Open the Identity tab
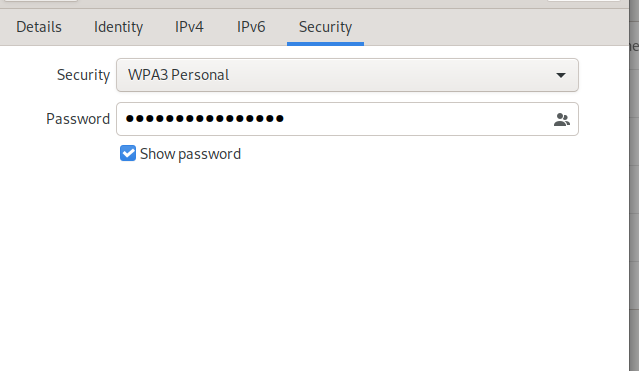Image resolution: width=639 pixels, height=371 pixels. (x=119, y=27)
